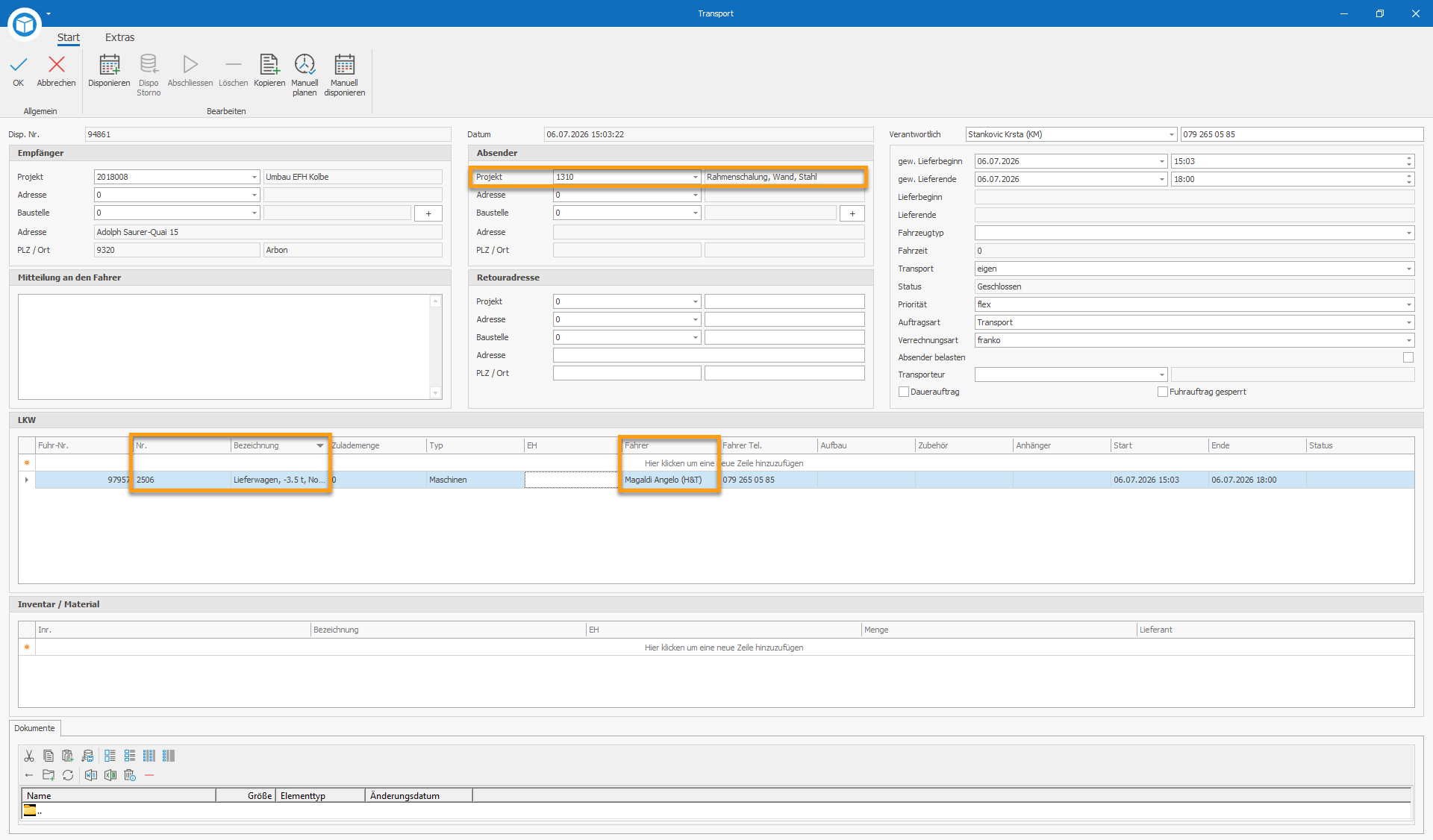Click the Excel document icon in Dokumente
This screenshot has height=840, width=1433.
110,775
